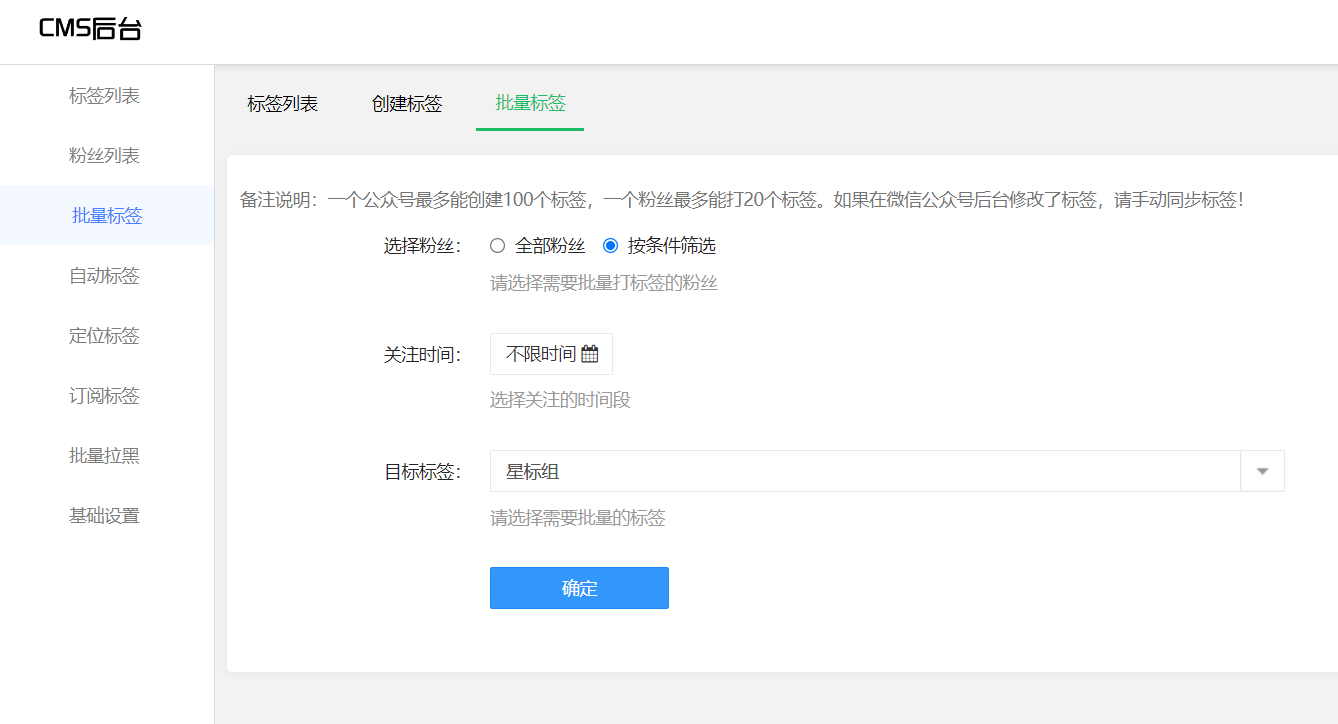The height and width of the screenshot is (724, 1338).
Task: Open 订阅标签 in the sidebar
Action: coord(104,396)
